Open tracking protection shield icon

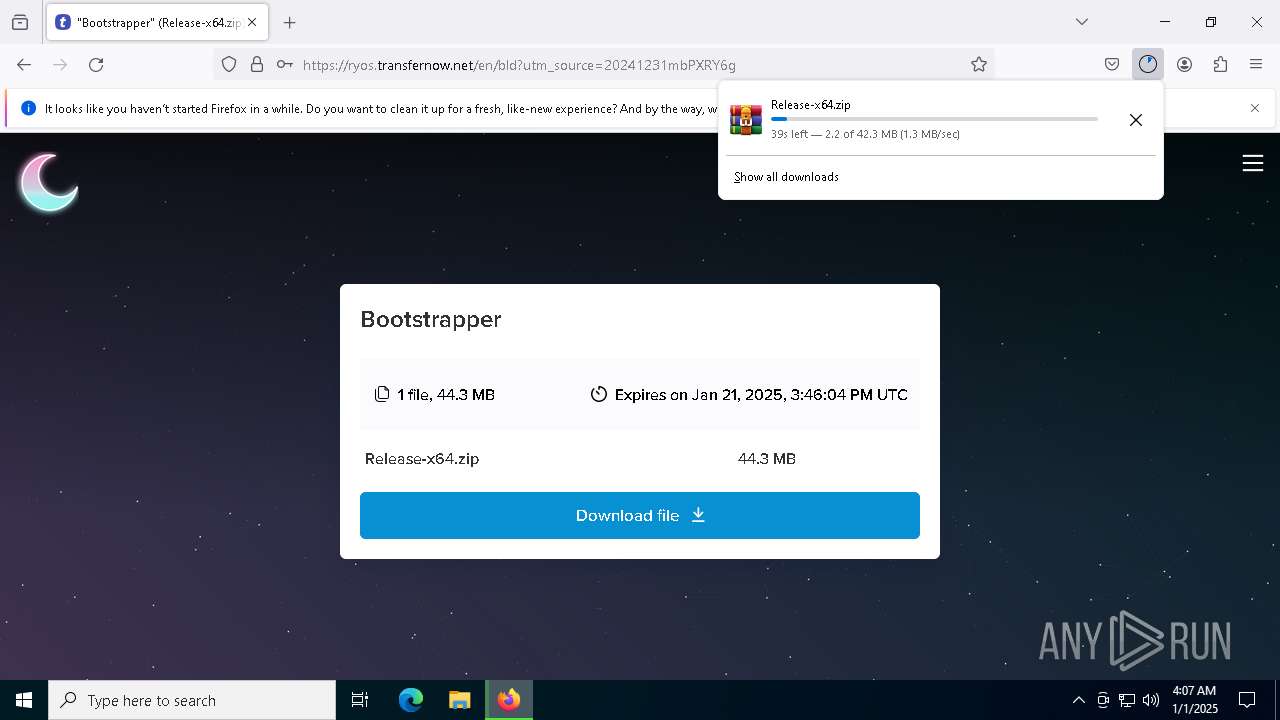pos(229,65)
